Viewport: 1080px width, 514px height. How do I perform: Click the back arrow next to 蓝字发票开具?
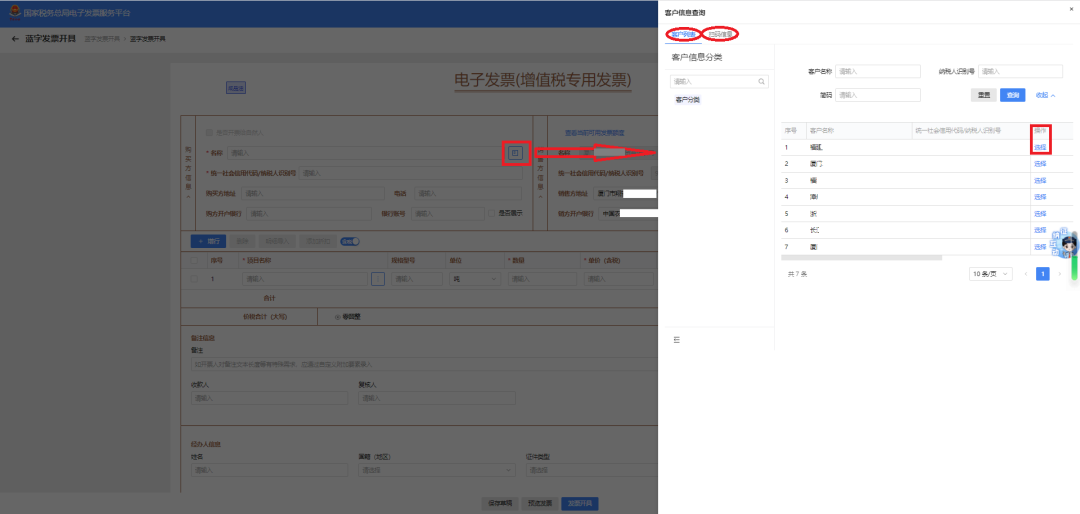15,39
